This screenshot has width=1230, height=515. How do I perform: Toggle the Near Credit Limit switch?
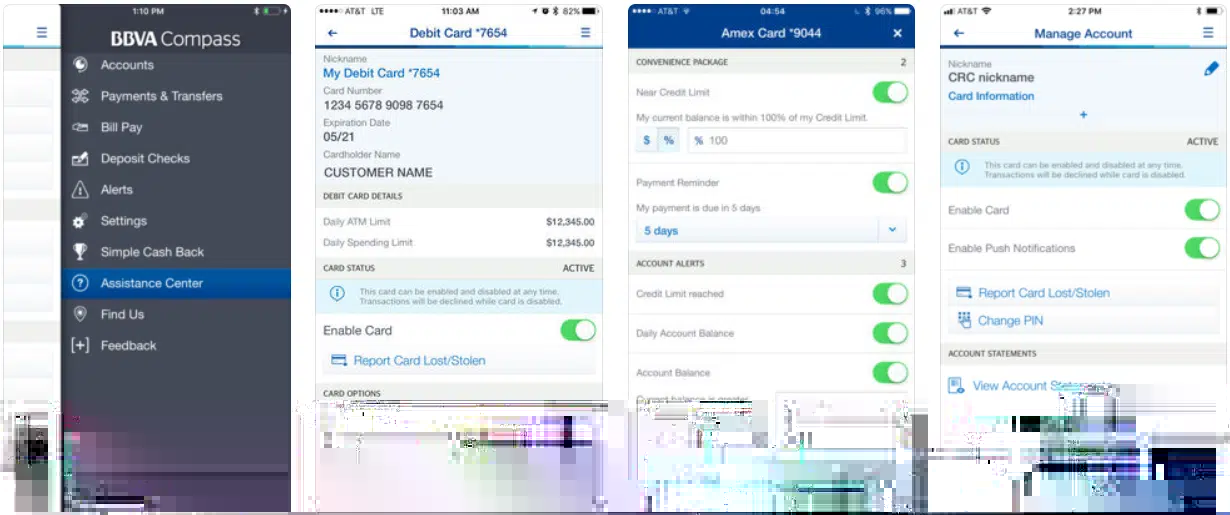pos(889,92)
